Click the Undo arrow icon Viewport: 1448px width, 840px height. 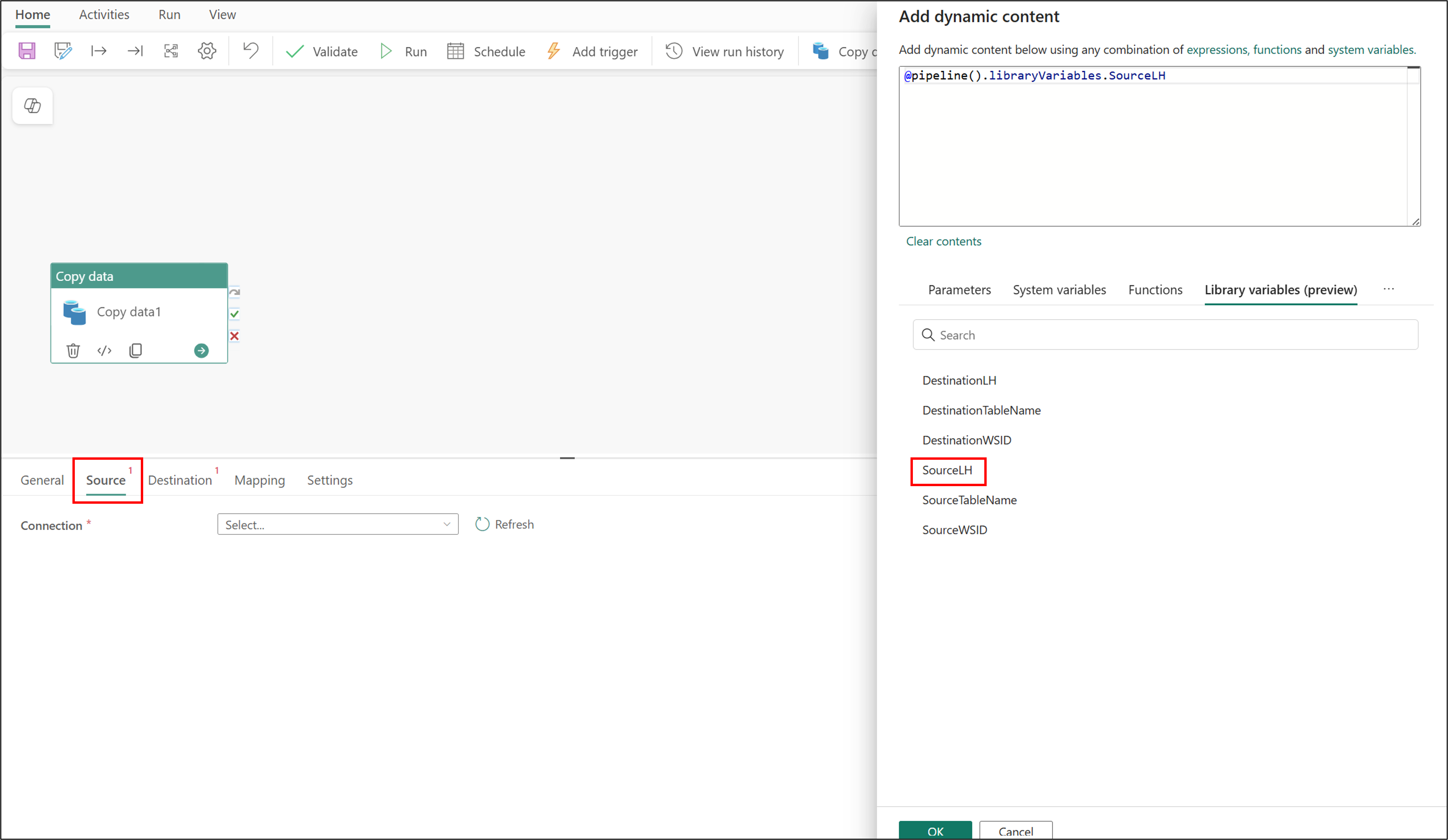[250, 51]
